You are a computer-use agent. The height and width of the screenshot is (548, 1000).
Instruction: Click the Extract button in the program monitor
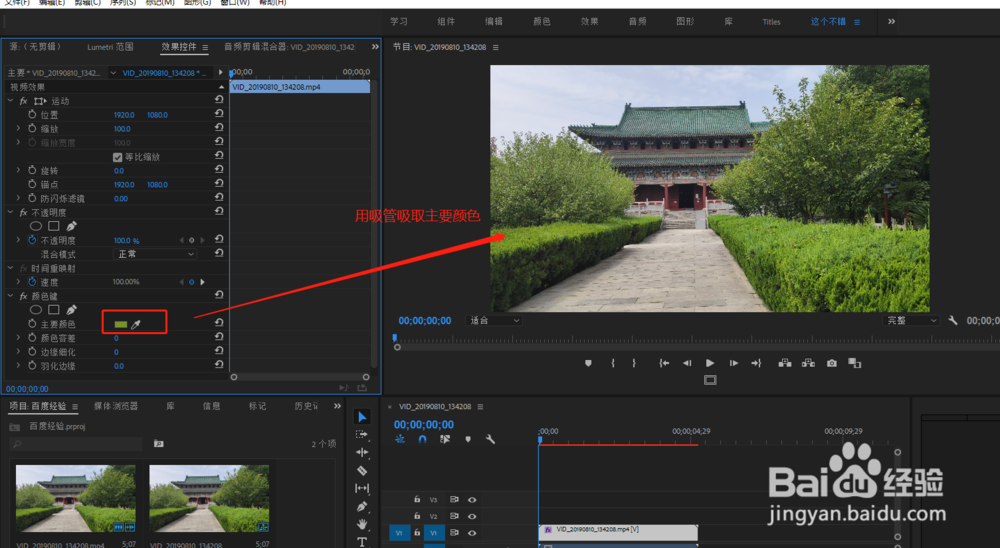[808, 363]
